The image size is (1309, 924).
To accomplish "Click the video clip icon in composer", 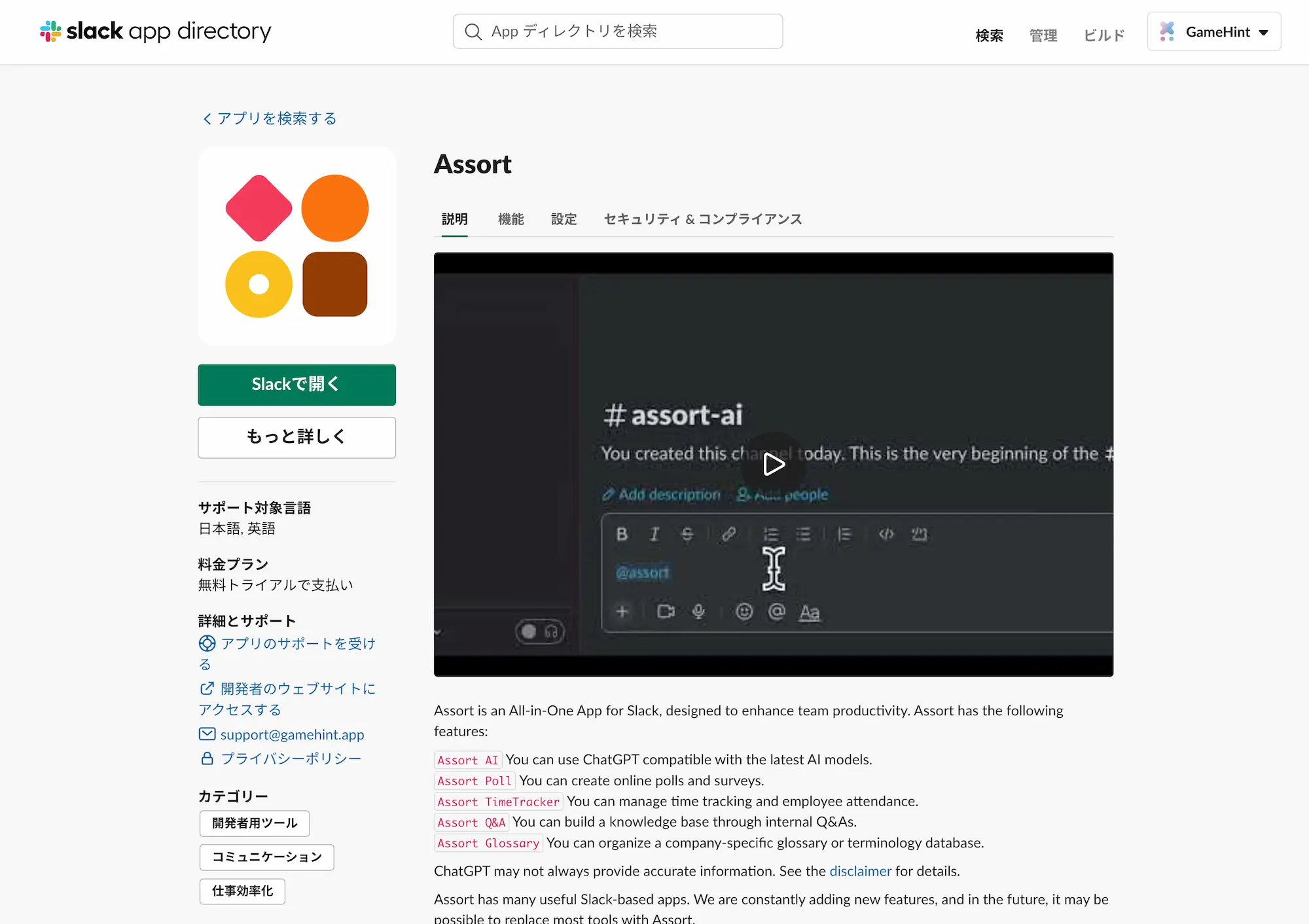I will [x=666, y=611].
